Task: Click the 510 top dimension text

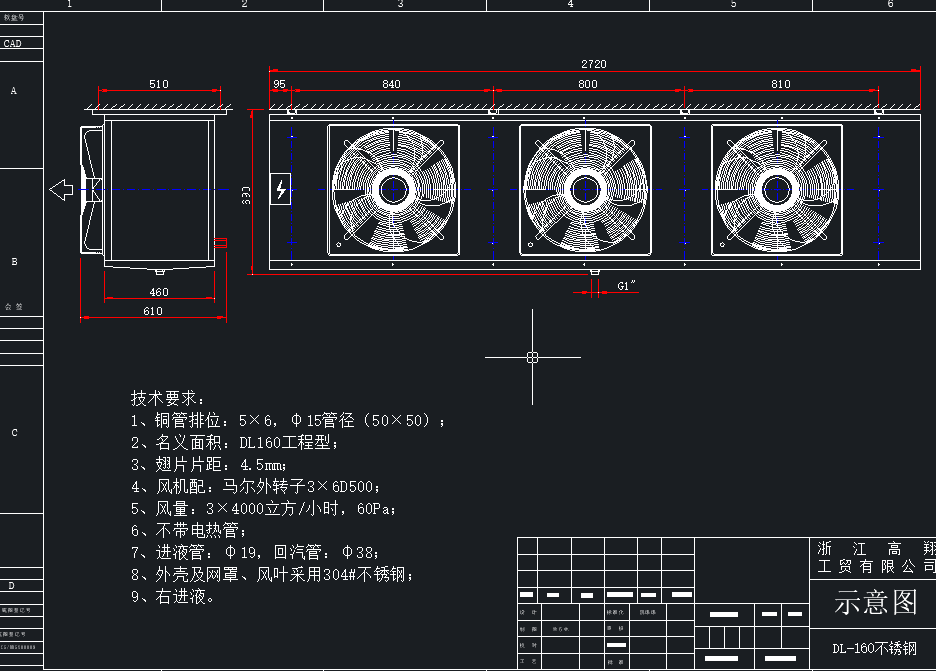Action: point(158,85)
